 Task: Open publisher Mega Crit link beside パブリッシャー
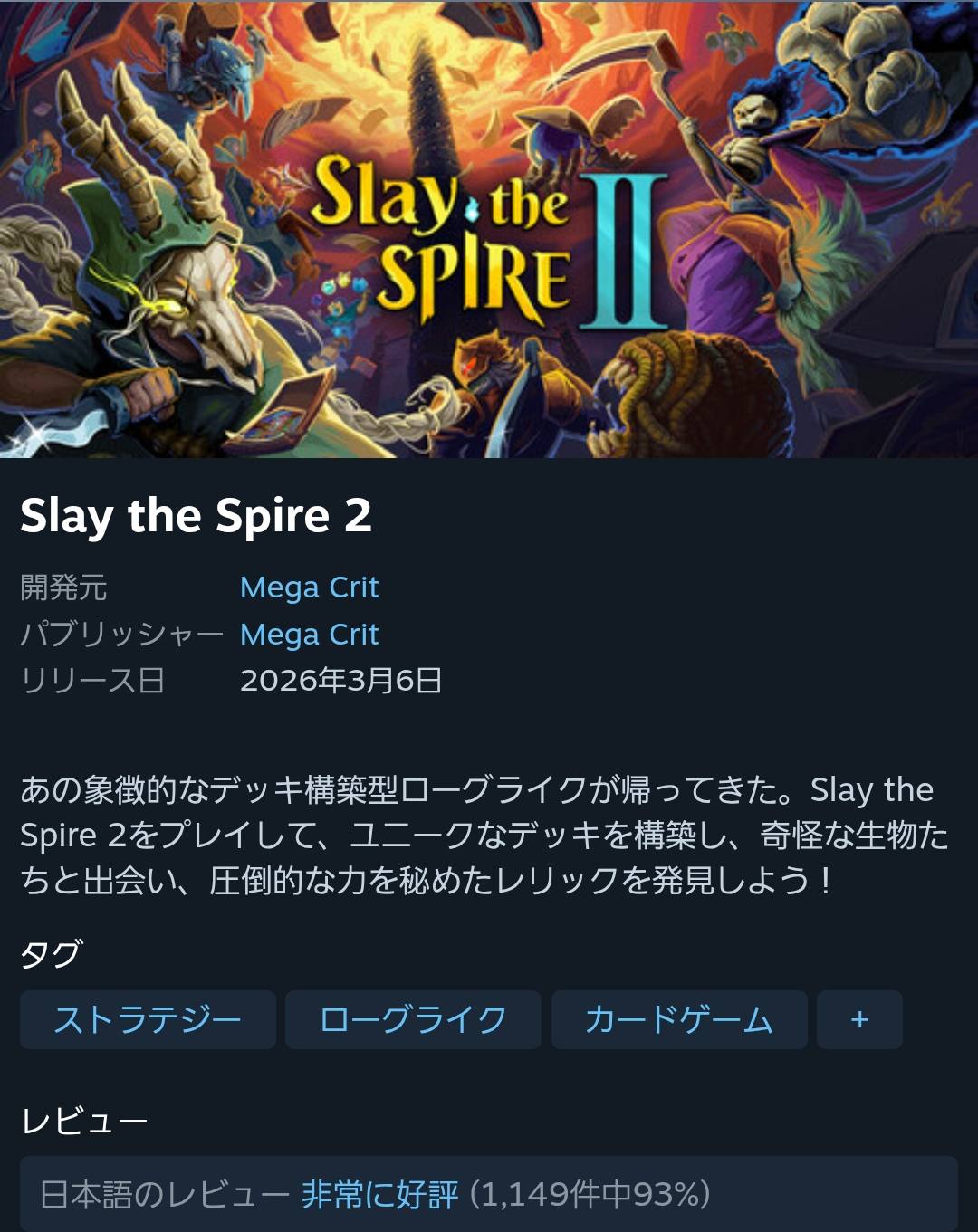pos(309,635)
